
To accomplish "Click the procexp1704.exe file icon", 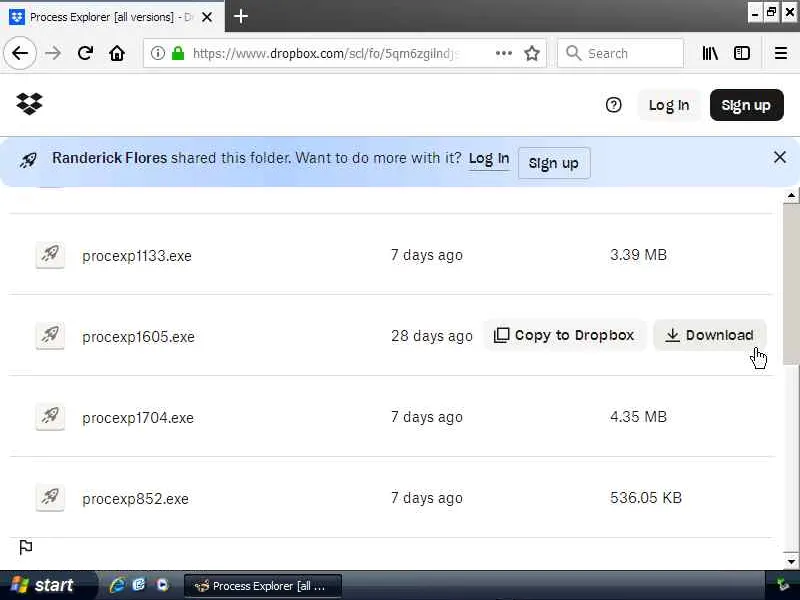I will coord(50,416).
